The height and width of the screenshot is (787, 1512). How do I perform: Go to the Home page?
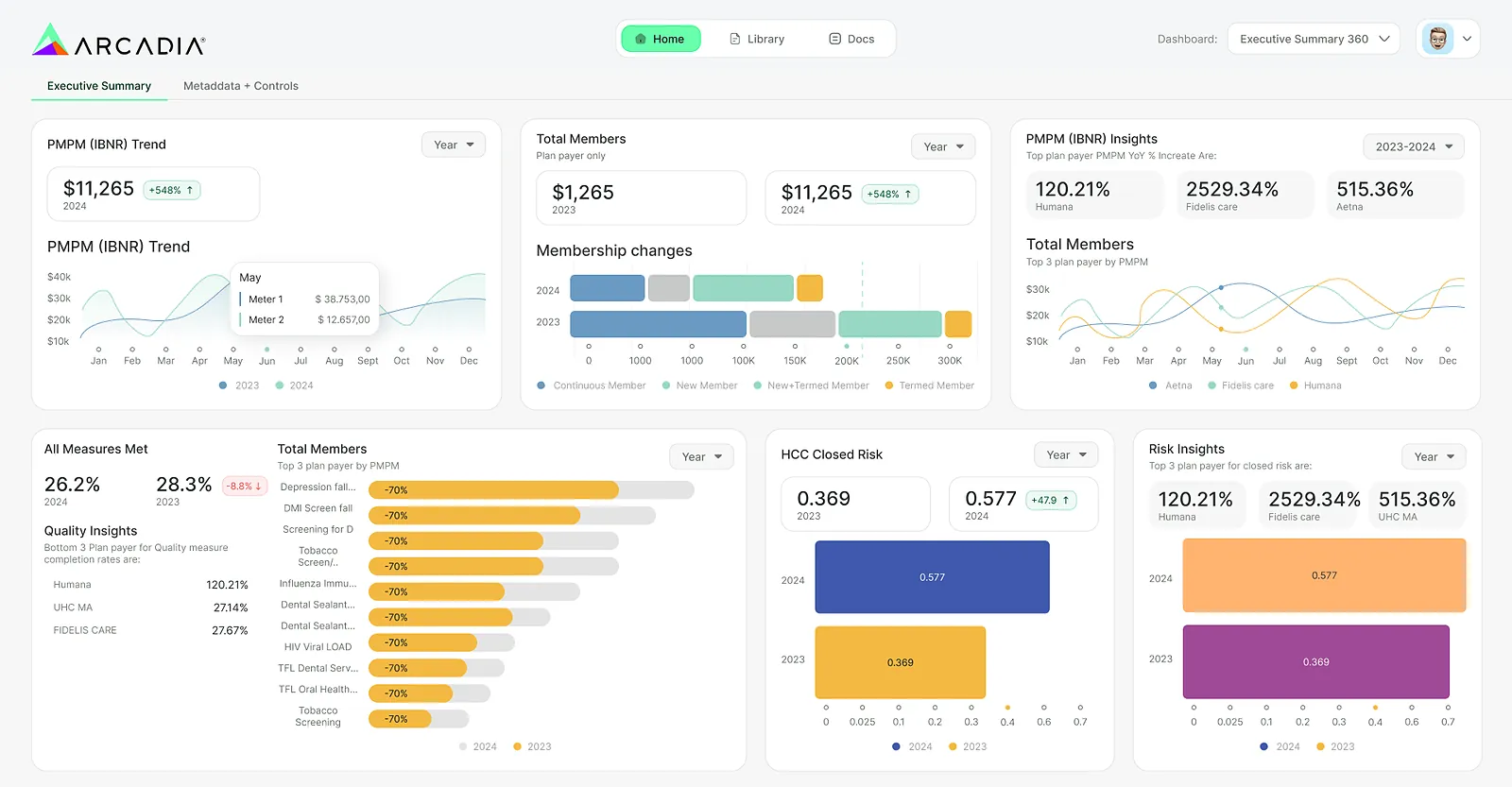pos(661,39)
